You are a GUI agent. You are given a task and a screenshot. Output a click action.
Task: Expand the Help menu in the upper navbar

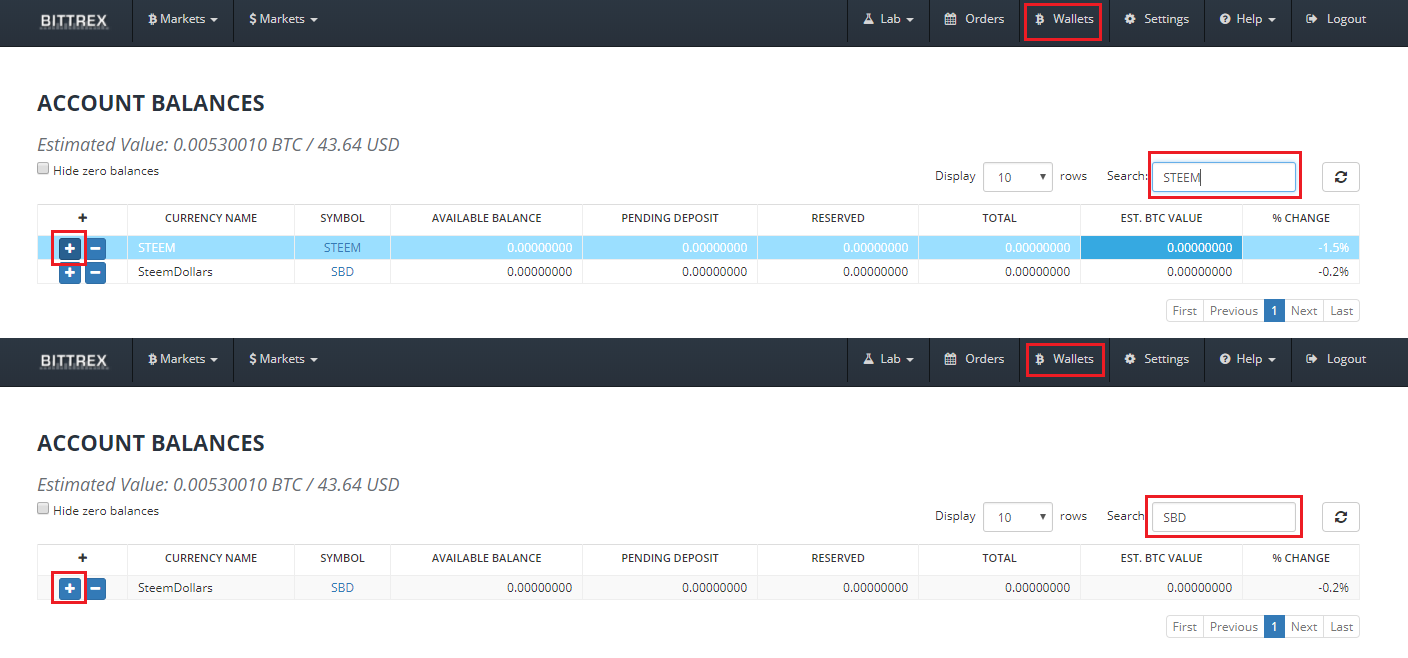coord(1247,19)
